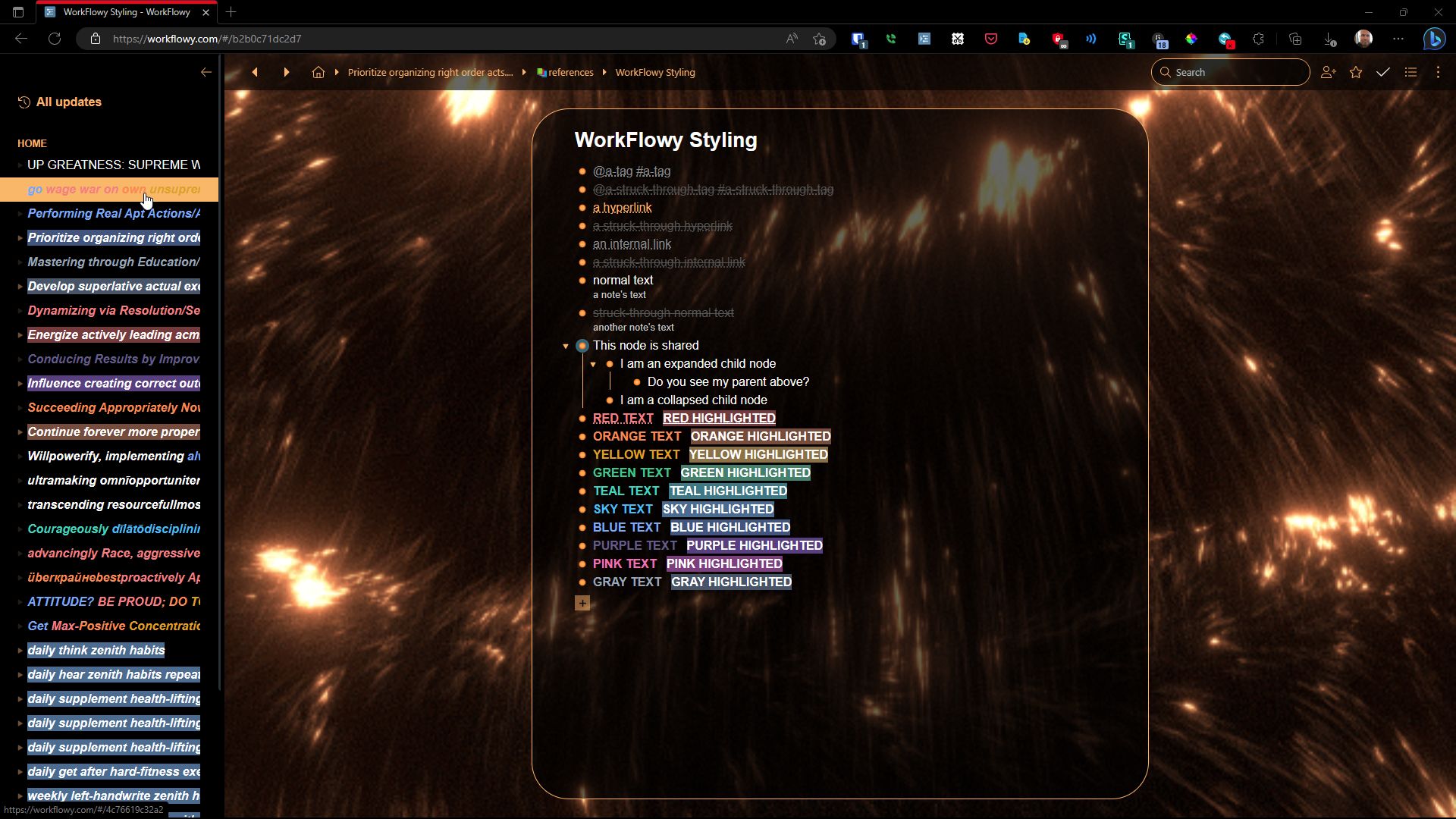Click the plus button to add a bullet
Image resolution: width=1456 pixels, height=819 pixels.
(582, 603)
